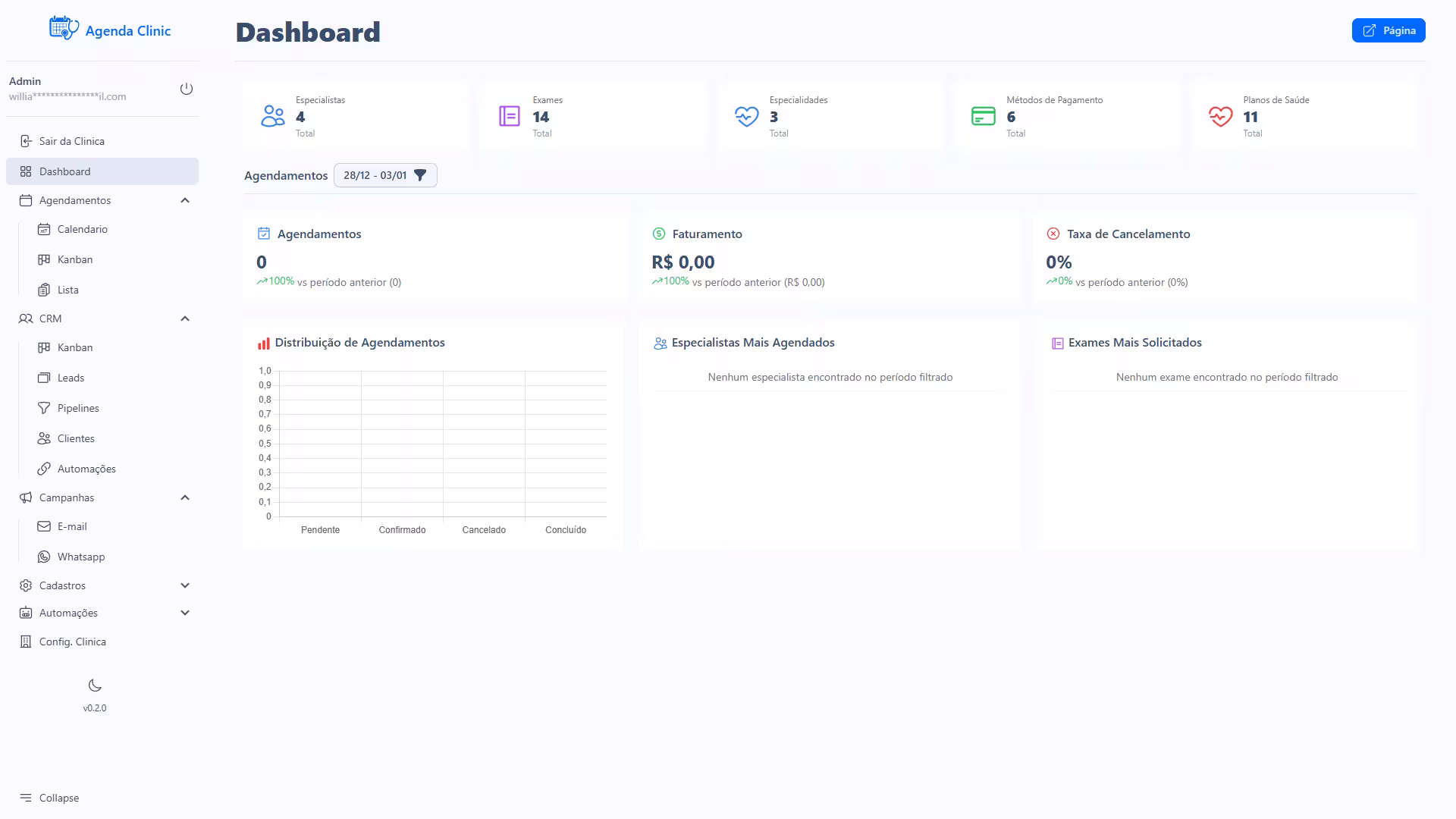Click the Especialistas people icon in stats card
Viewport: 1456px width, 819px height.
coord(273,116)
